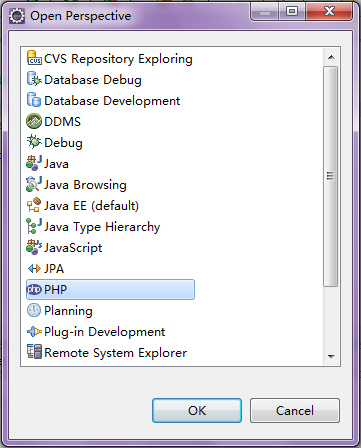Click the Database Debug perspective icon
Viewport: 361px width, 448px height.
[34, 79]
